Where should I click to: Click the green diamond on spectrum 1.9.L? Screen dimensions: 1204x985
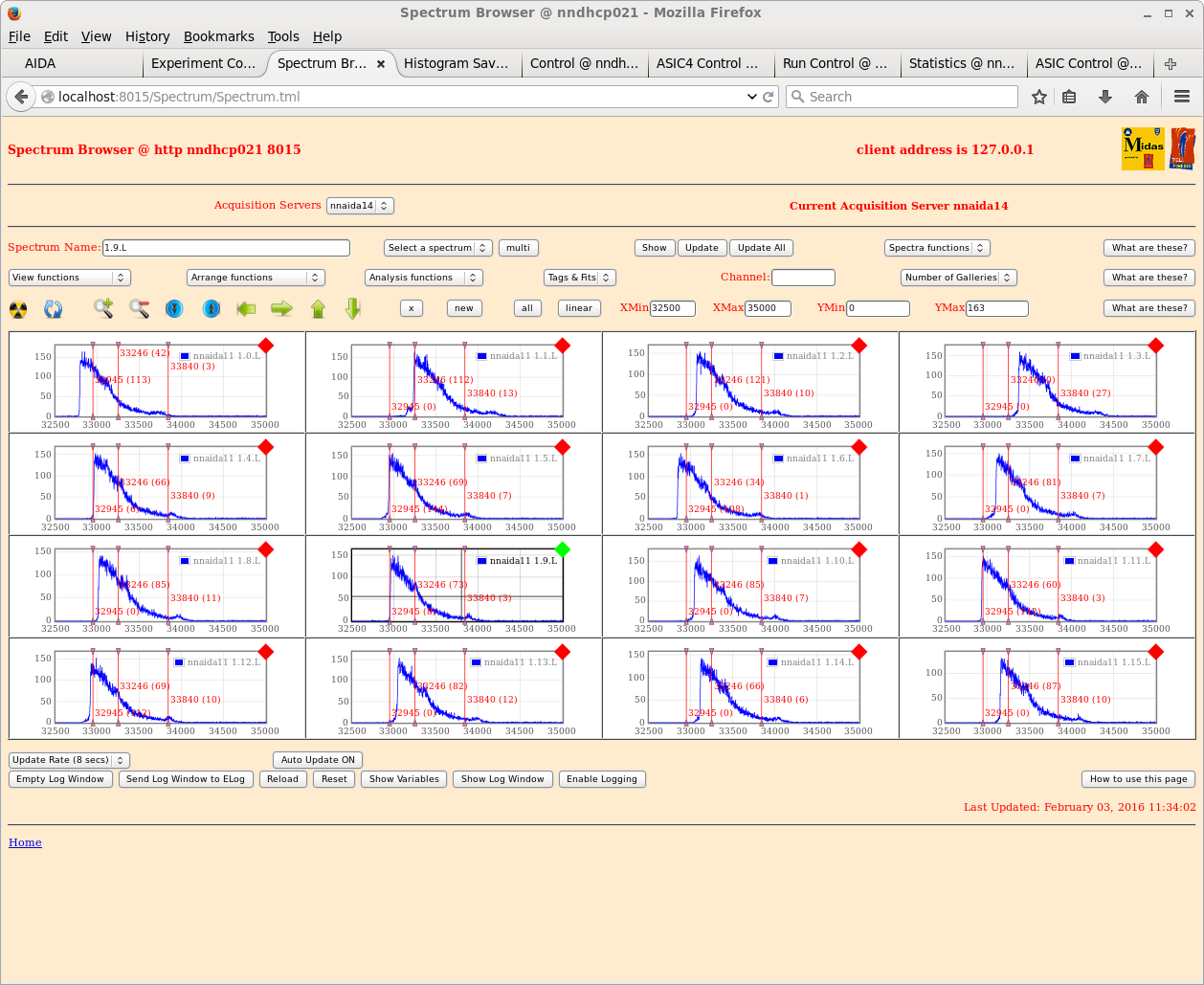(x=563, y=549)
